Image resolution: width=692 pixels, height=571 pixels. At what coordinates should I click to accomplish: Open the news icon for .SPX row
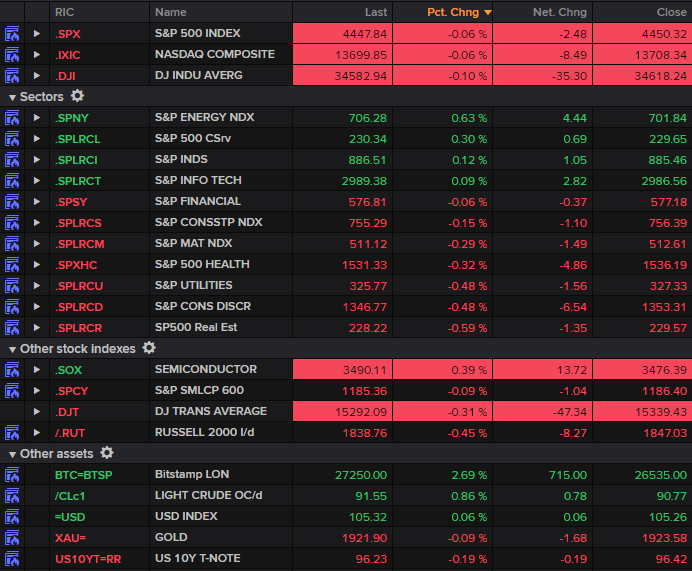(x=12, y=34)
